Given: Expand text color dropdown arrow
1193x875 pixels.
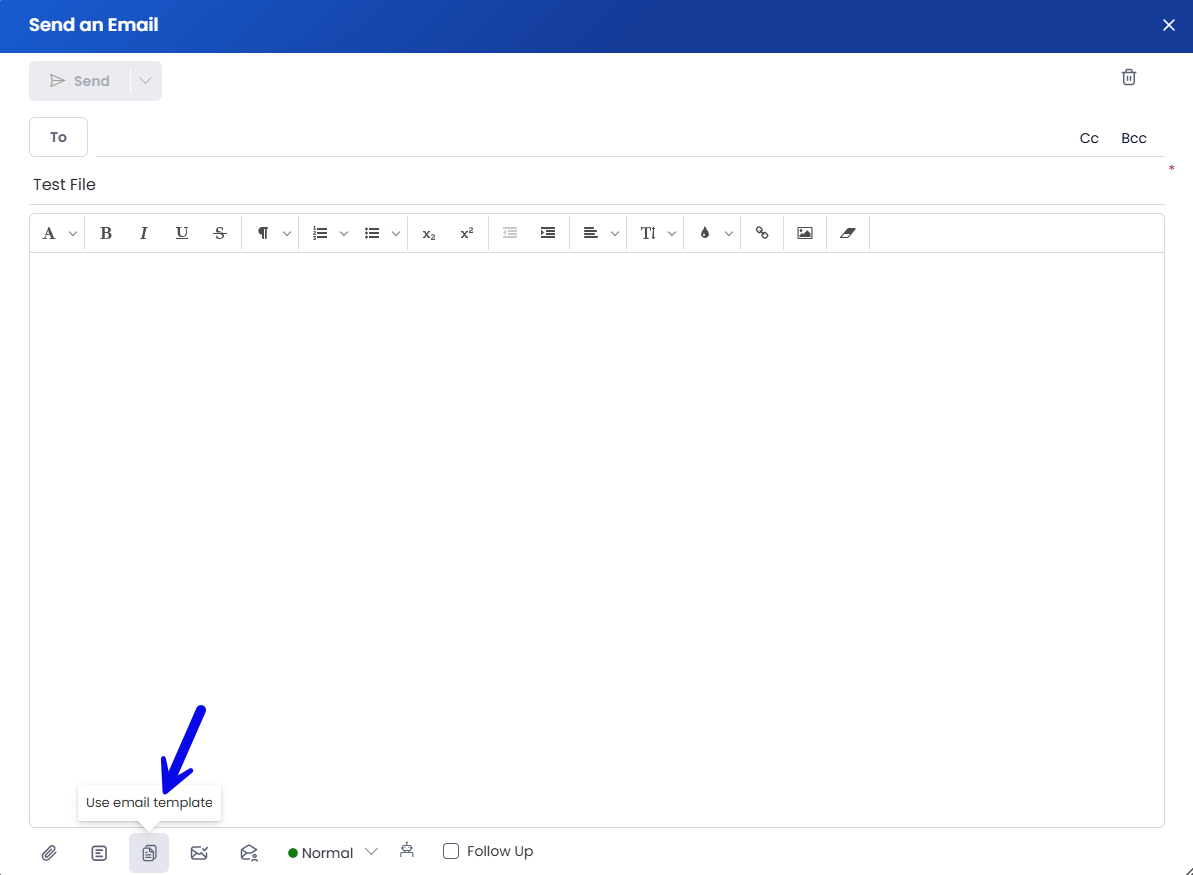Looking at the screenshot, I should click(x=729, y=234).
